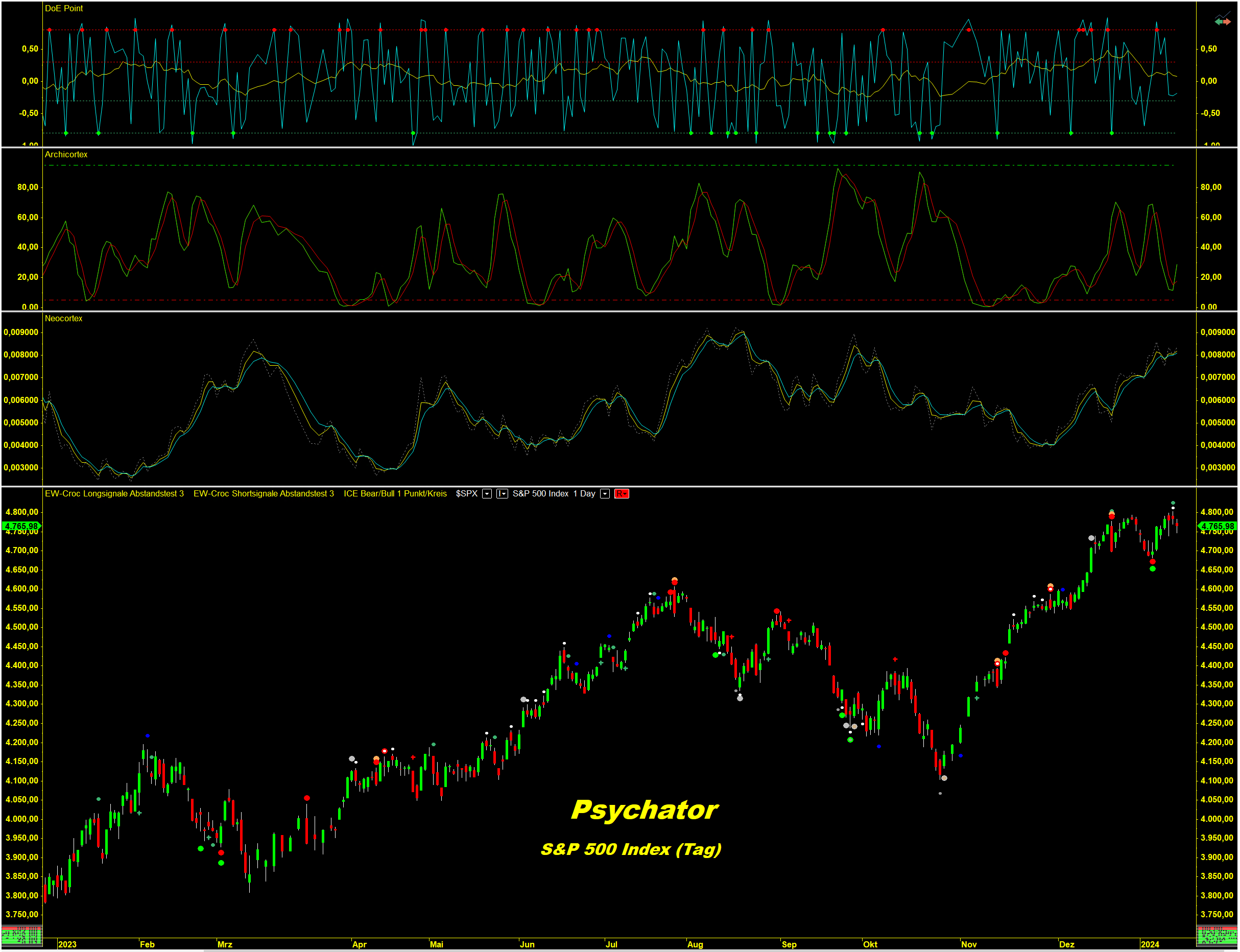Click the Aug marker on time axis
The image size is (1240, 952).
point(695,945)
